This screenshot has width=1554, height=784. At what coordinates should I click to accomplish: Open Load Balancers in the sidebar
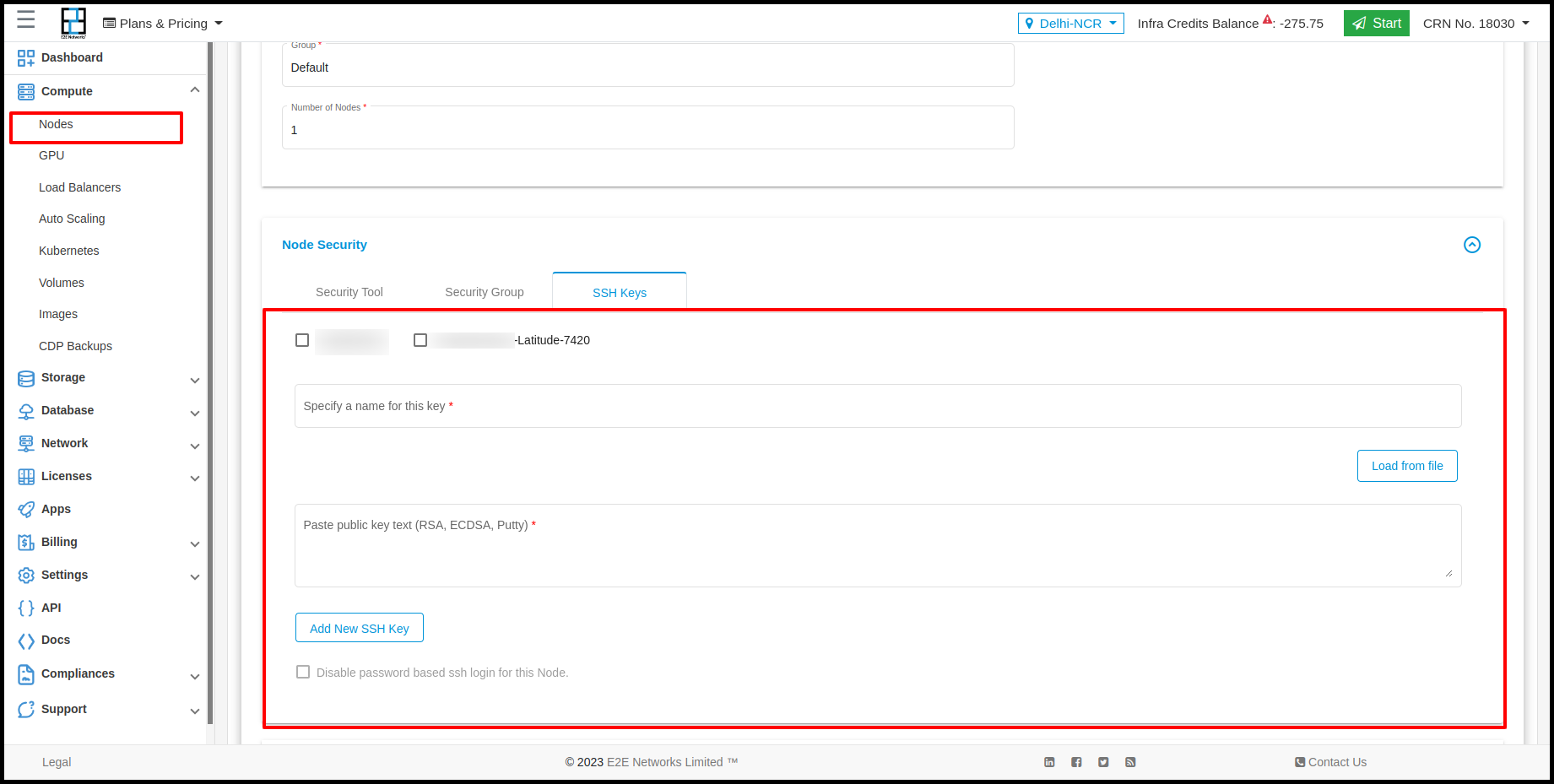[79, 187]
